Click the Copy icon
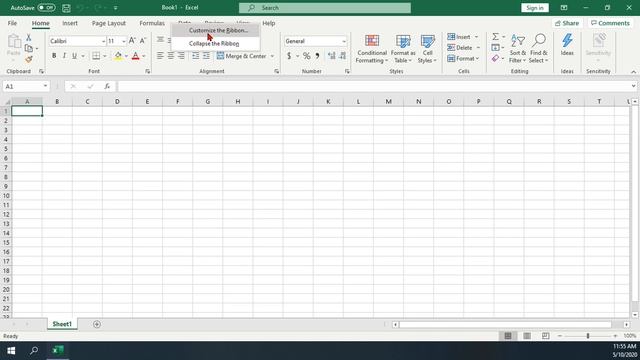Image resolution: width=640 pixels, height=360 pixels. (29, 49)
